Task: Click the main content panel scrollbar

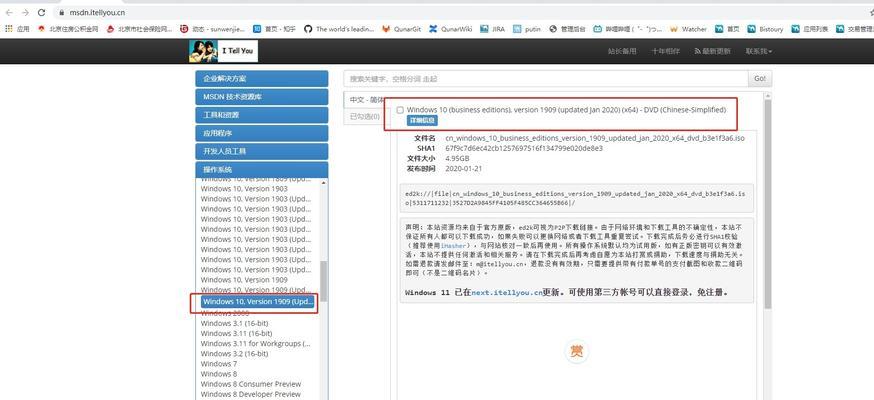Action: [768, 203]
